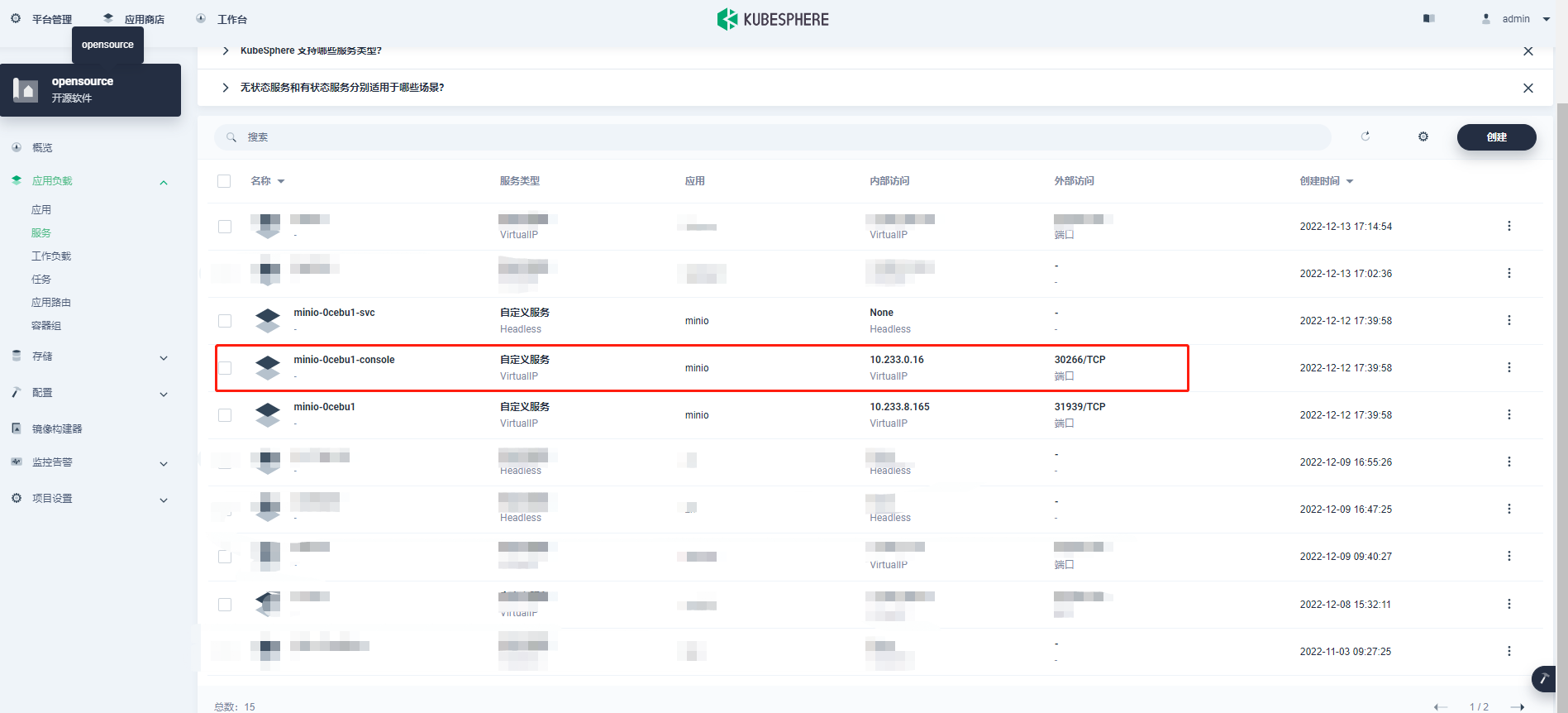
Task: Collapse the 应用负载 sidebar section
Action: point(164,182)
